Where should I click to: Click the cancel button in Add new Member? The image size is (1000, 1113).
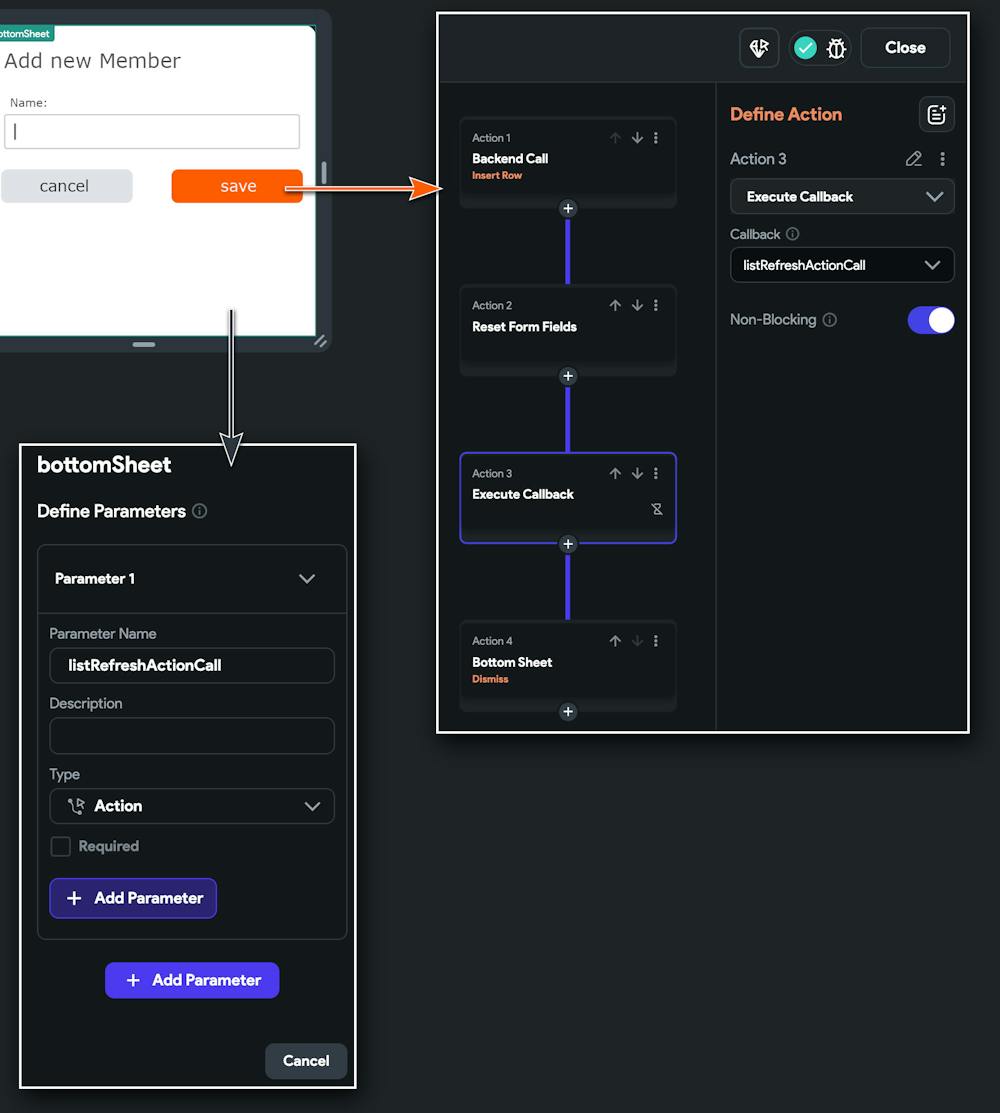coord(66,186)
